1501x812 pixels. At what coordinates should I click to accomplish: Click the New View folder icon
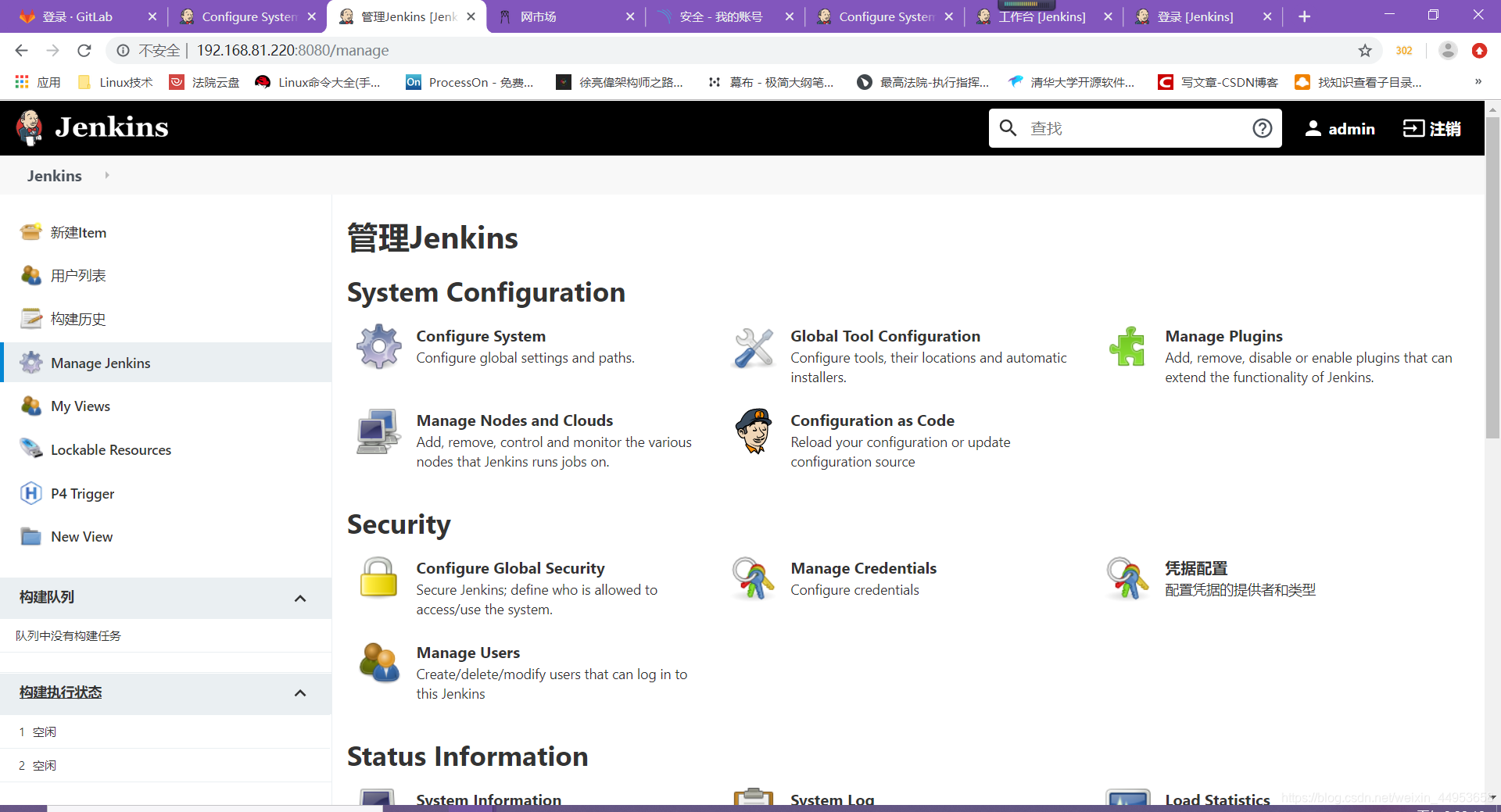pos(31,536)
